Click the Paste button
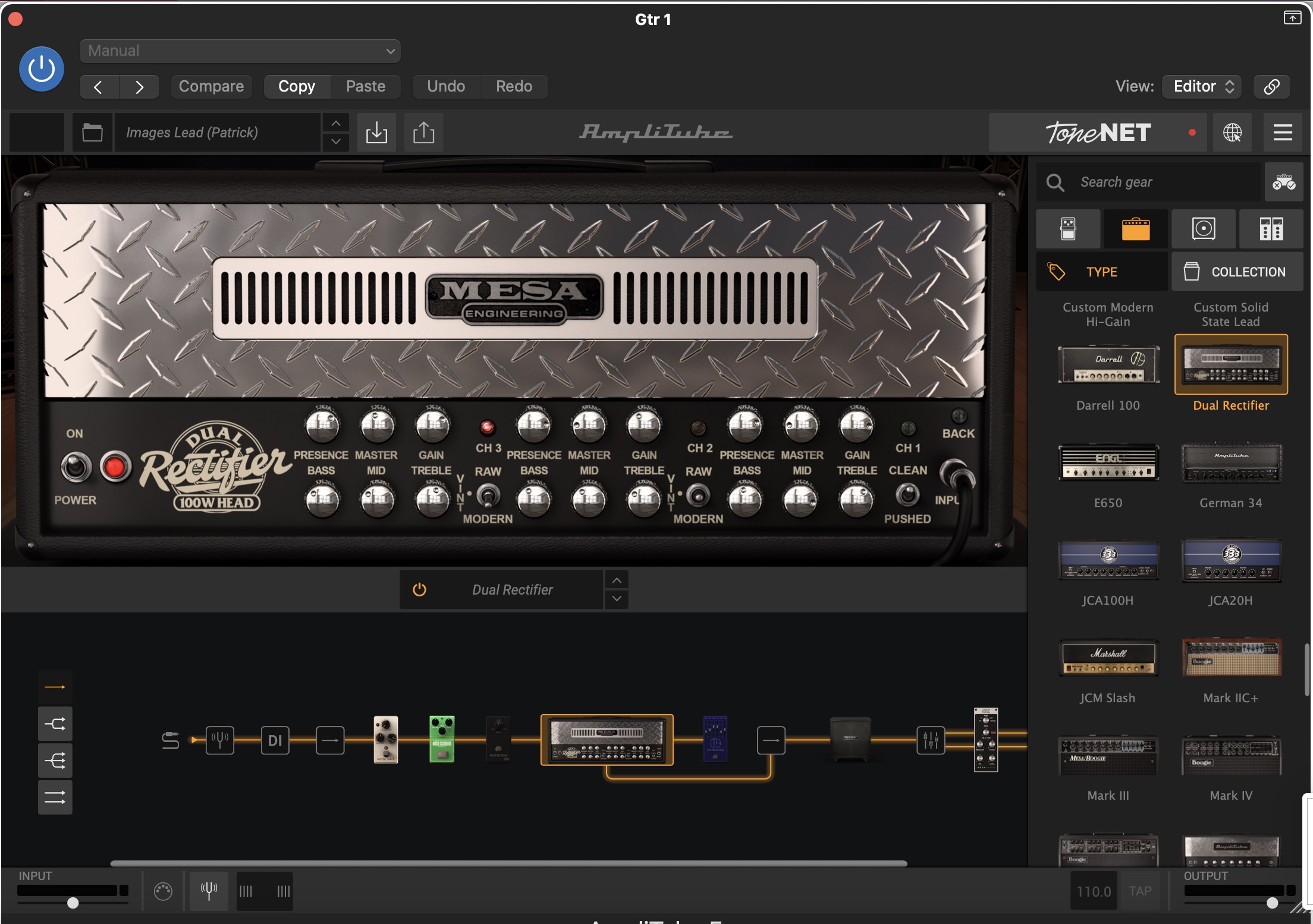 pyautogui.click(x=366, y=87)
